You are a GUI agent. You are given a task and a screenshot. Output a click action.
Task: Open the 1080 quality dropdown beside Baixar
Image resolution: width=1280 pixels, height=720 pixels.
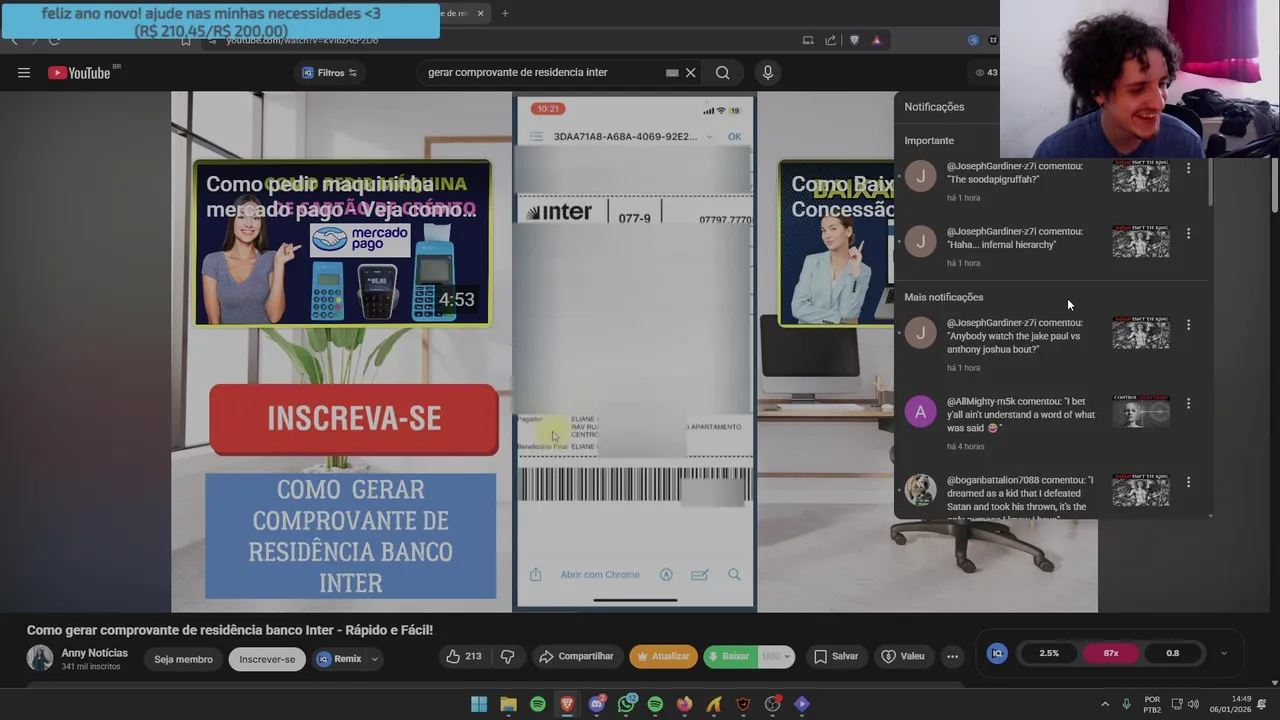click(776, 657)
